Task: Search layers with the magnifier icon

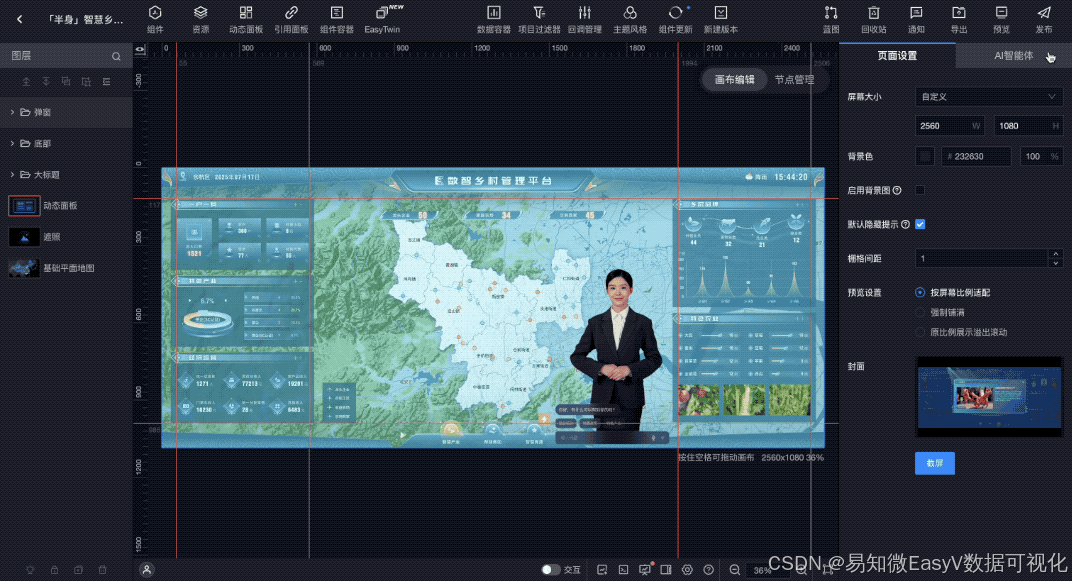Action: (116, 56)
